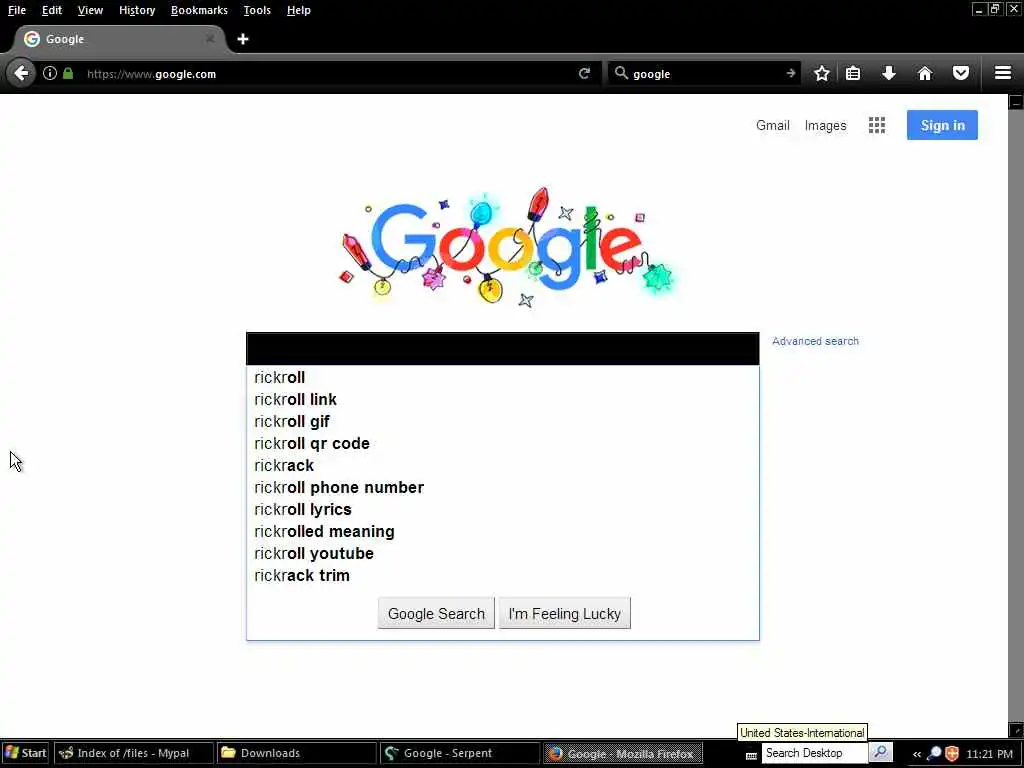Click the search bar magnifier icon

(621, 73)
